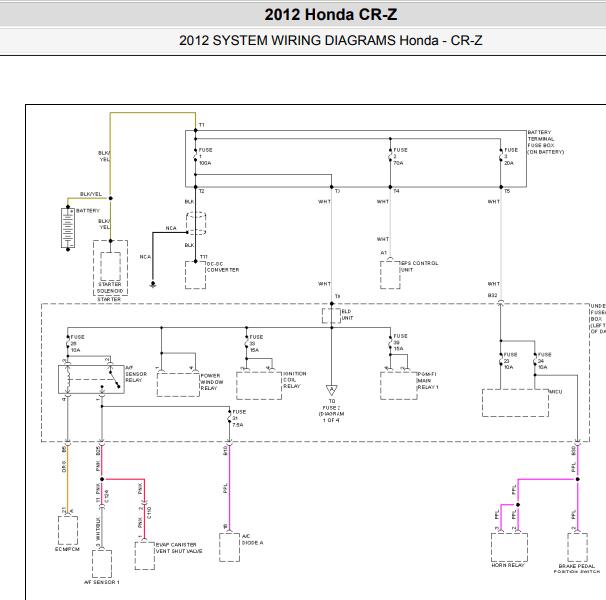
Task: Select the "2012 SYSTEM WIRING DIAGRAMS Honda - CR-Z" subtitle
Action: point(330,40)
